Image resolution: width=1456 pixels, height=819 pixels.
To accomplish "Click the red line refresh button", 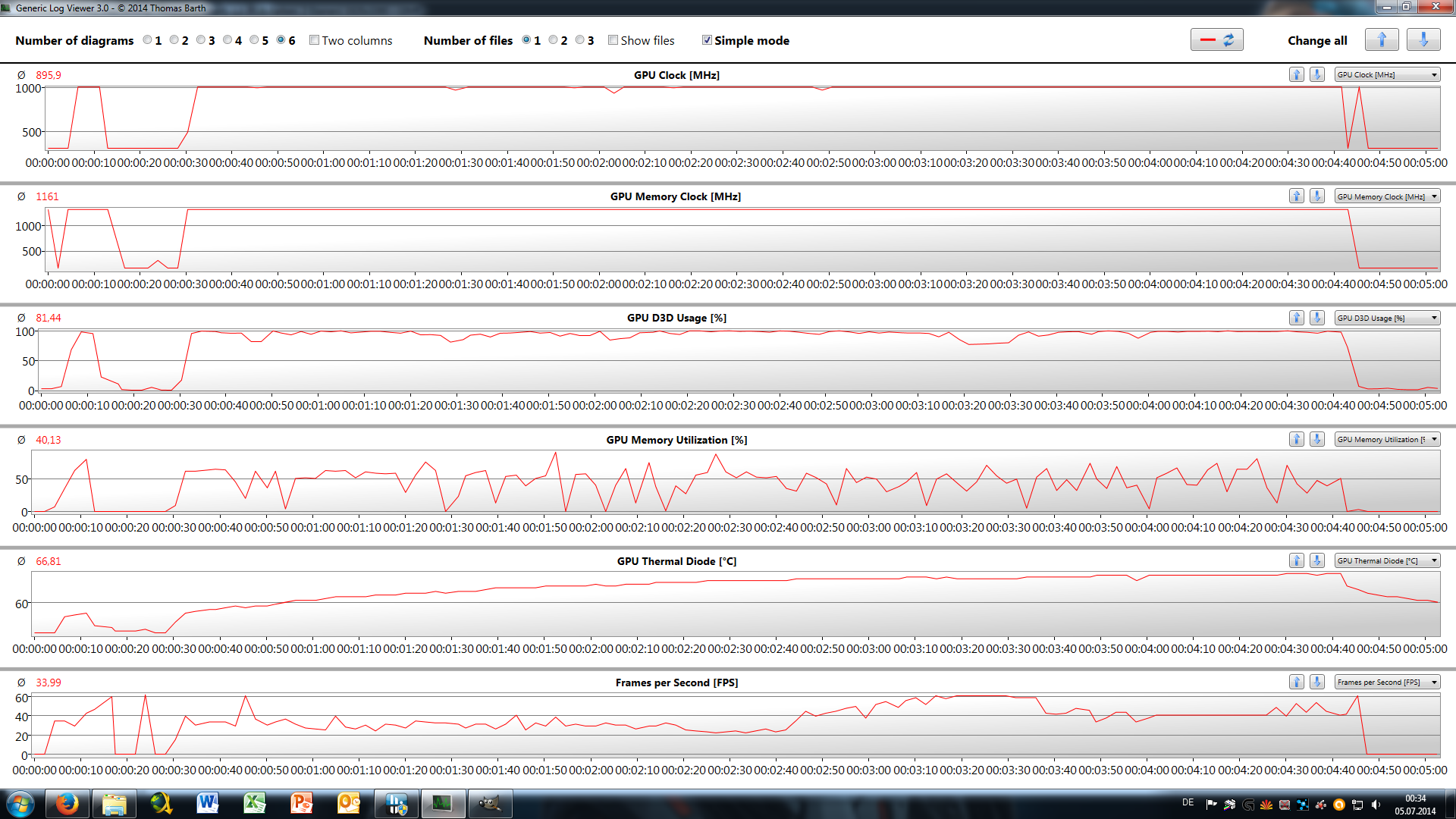I will [1216, 40].
